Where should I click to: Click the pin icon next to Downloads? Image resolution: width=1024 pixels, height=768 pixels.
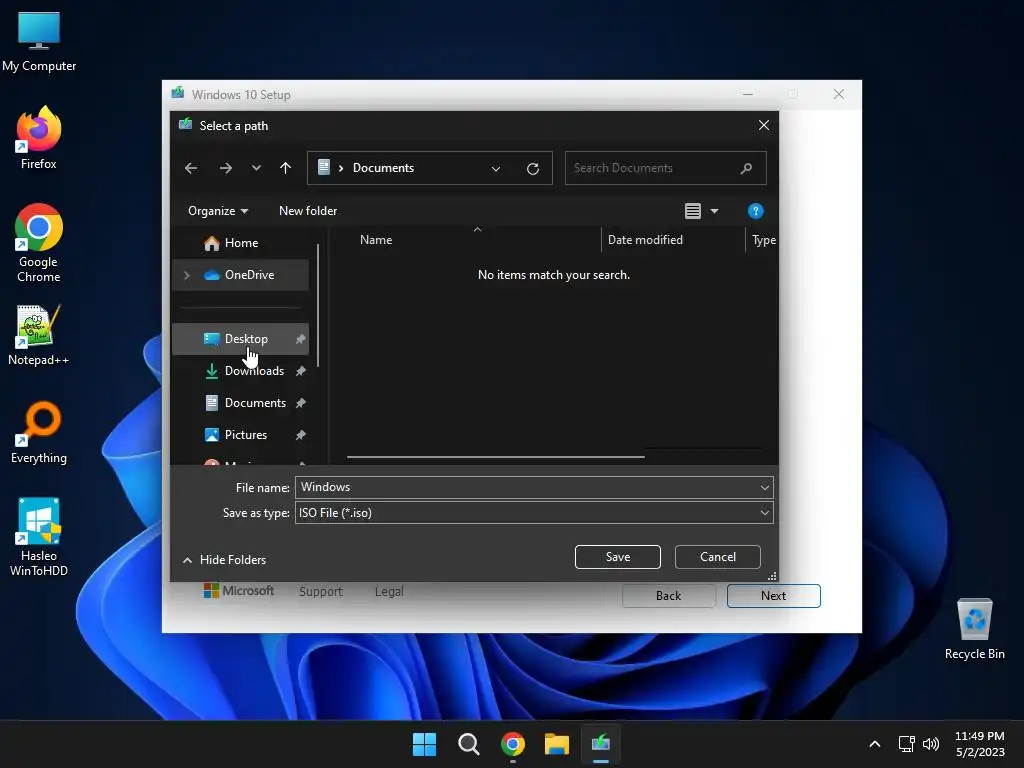(300, 371)
